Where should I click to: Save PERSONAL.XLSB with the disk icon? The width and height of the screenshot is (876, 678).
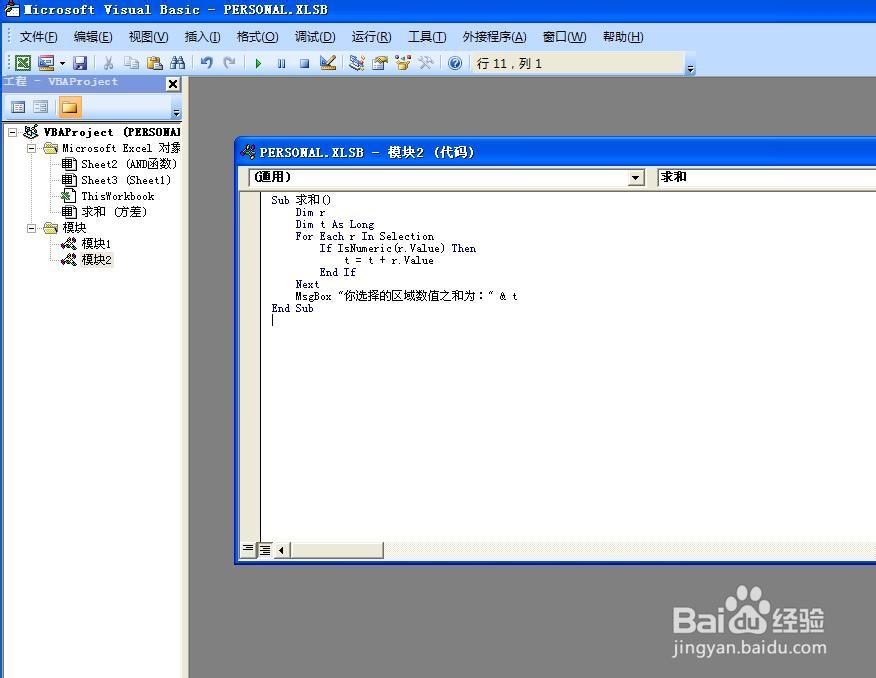tap(80, 63)
